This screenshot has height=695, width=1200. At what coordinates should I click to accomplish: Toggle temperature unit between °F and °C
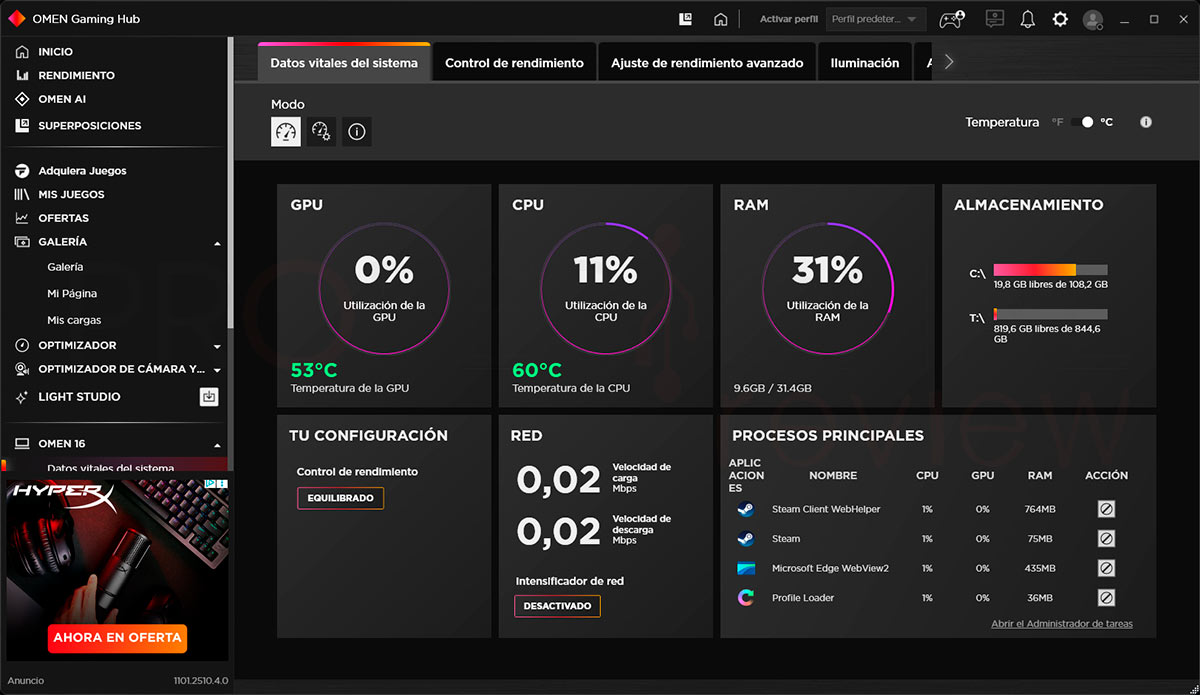pos(1082,122)
